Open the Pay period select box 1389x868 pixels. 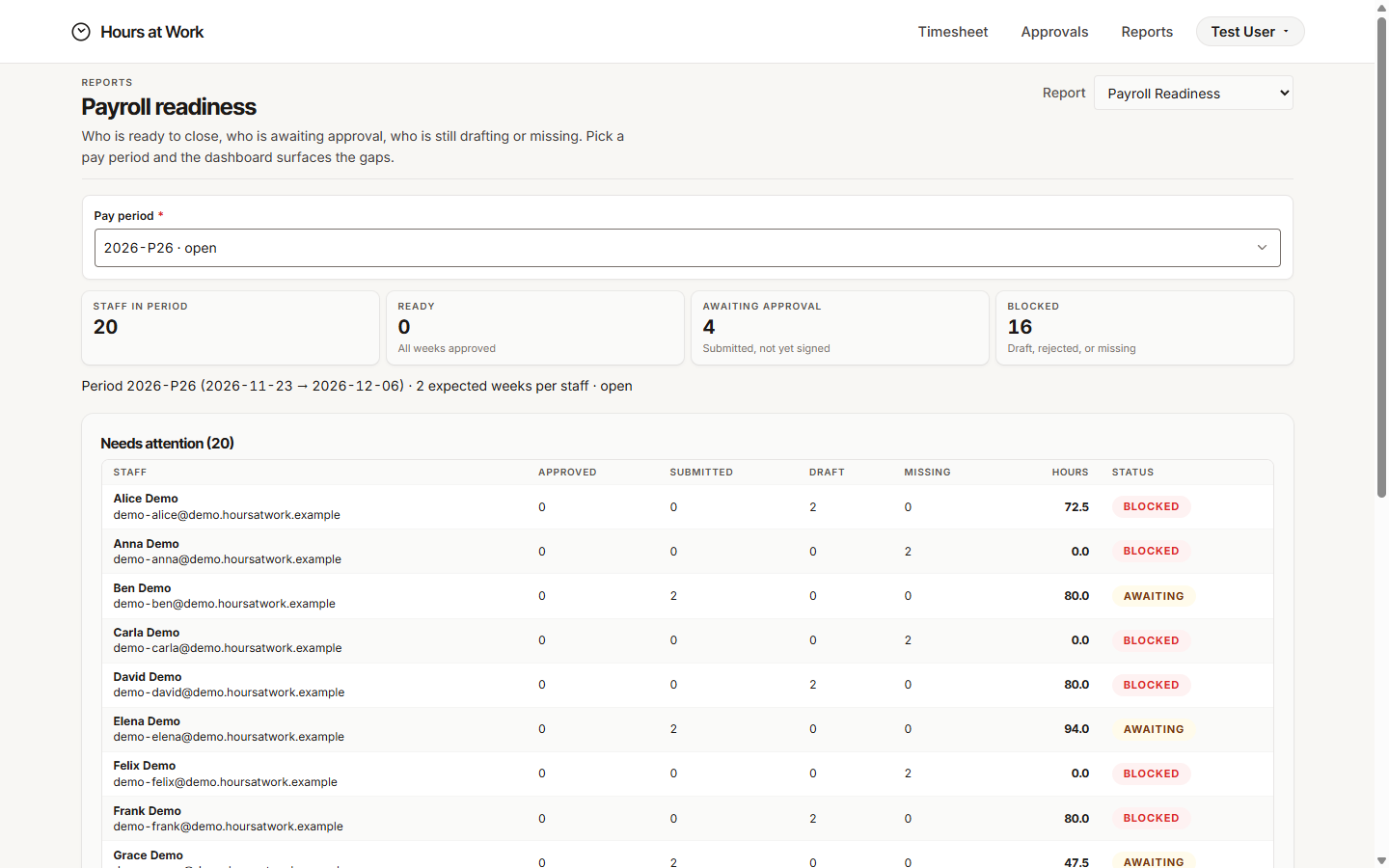[x=687, y=248]
